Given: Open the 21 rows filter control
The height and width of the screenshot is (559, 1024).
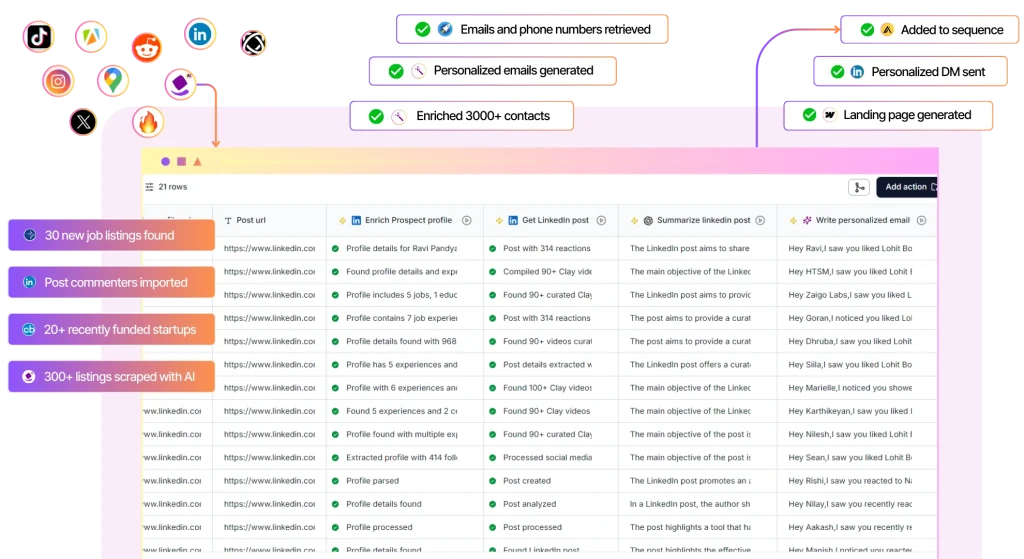Looking at the screenshot, I should [x=166, y=187].
